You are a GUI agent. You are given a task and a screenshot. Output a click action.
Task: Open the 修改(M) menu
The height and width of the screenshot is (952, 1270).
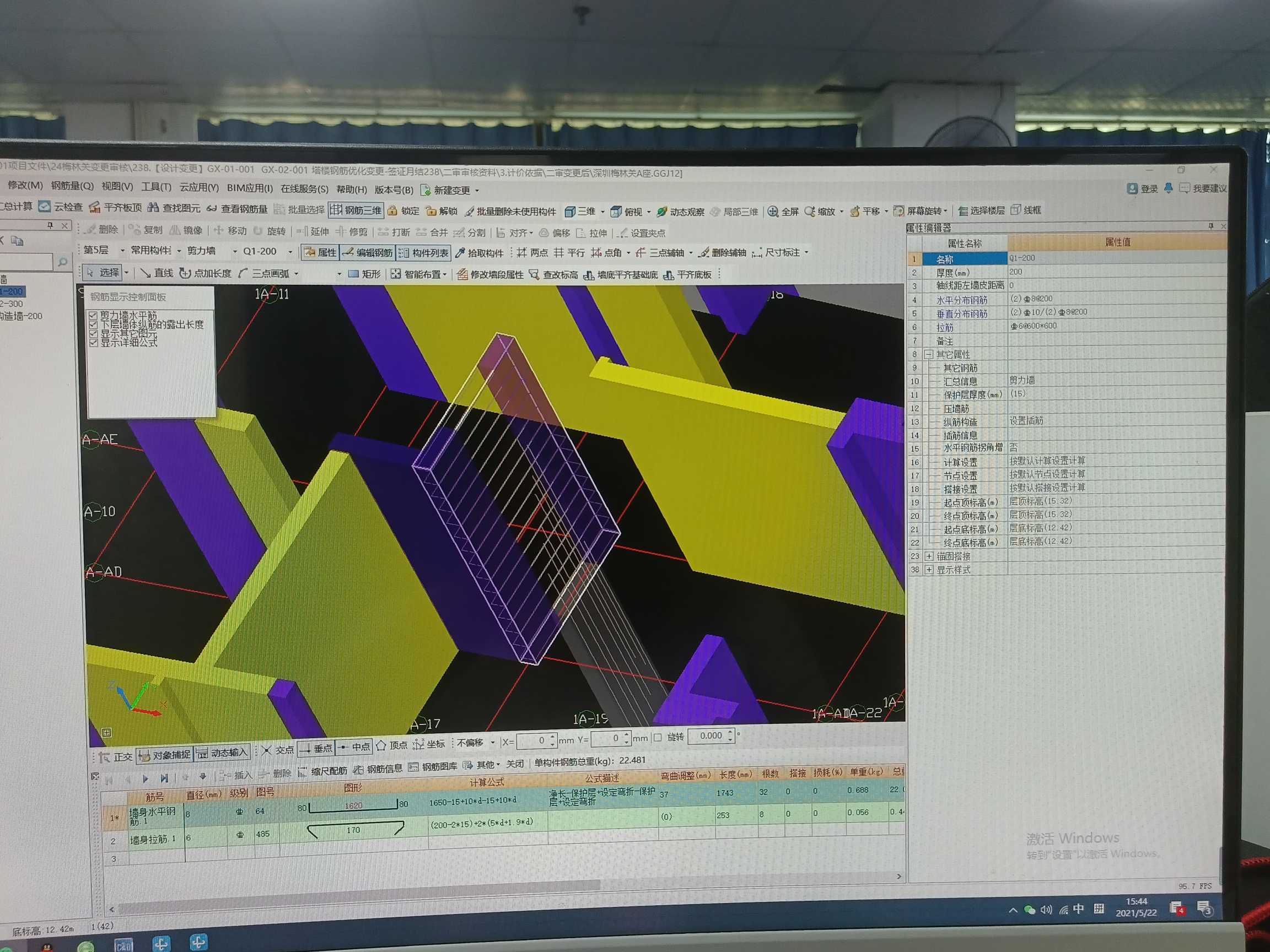tap(24, 185)
